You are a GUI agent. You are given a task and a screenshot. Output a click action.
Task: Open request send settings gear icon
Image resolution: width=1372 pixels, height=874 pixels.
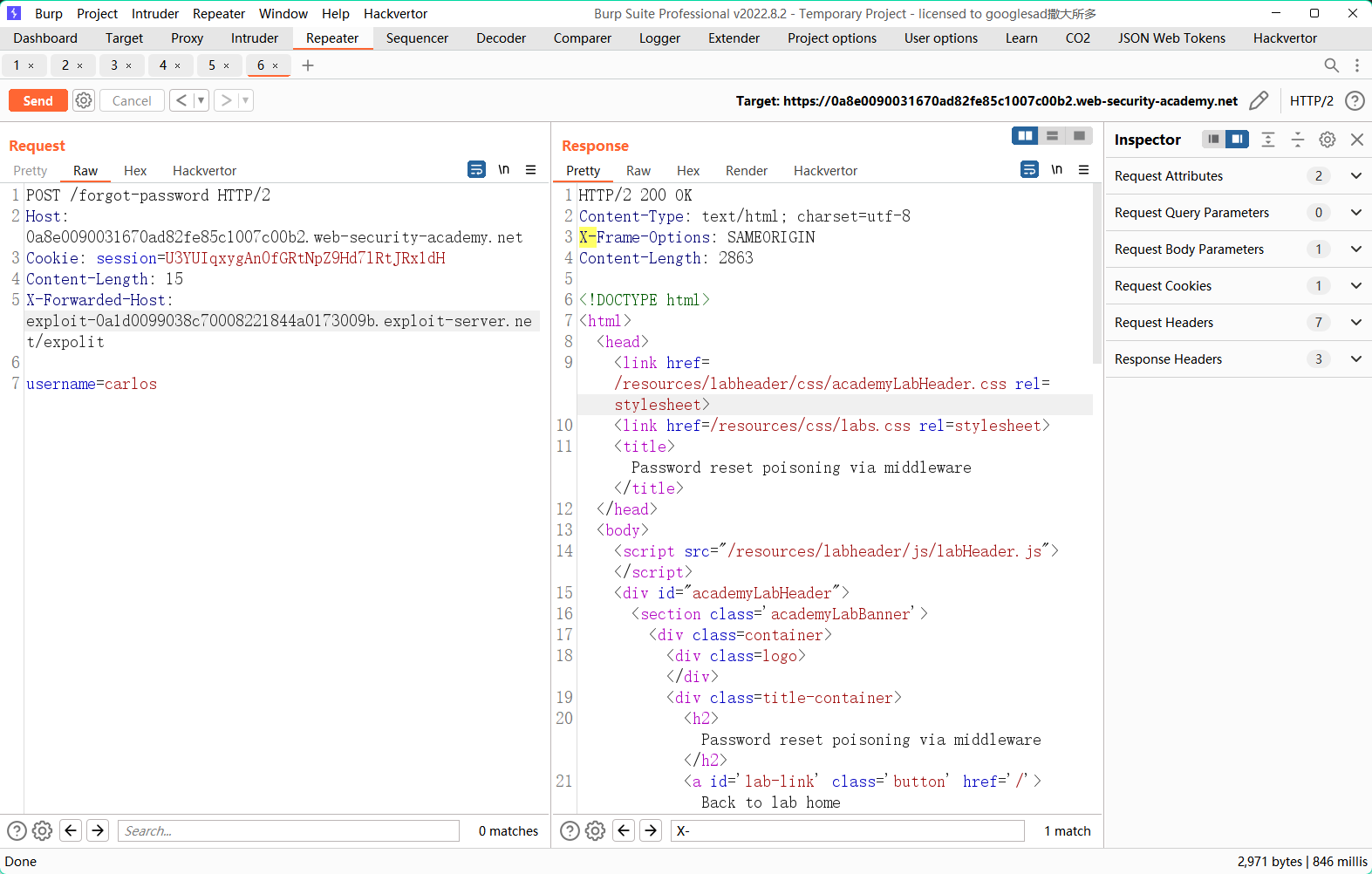coord(84,100)
